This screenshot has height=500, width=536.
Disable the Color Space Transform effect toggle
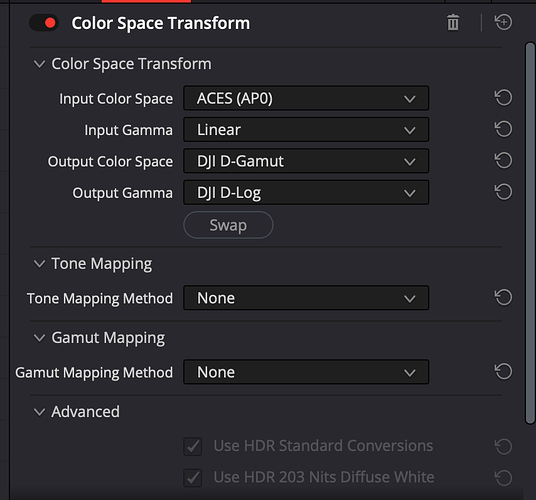pyautogui.click(x=44, y=23)
